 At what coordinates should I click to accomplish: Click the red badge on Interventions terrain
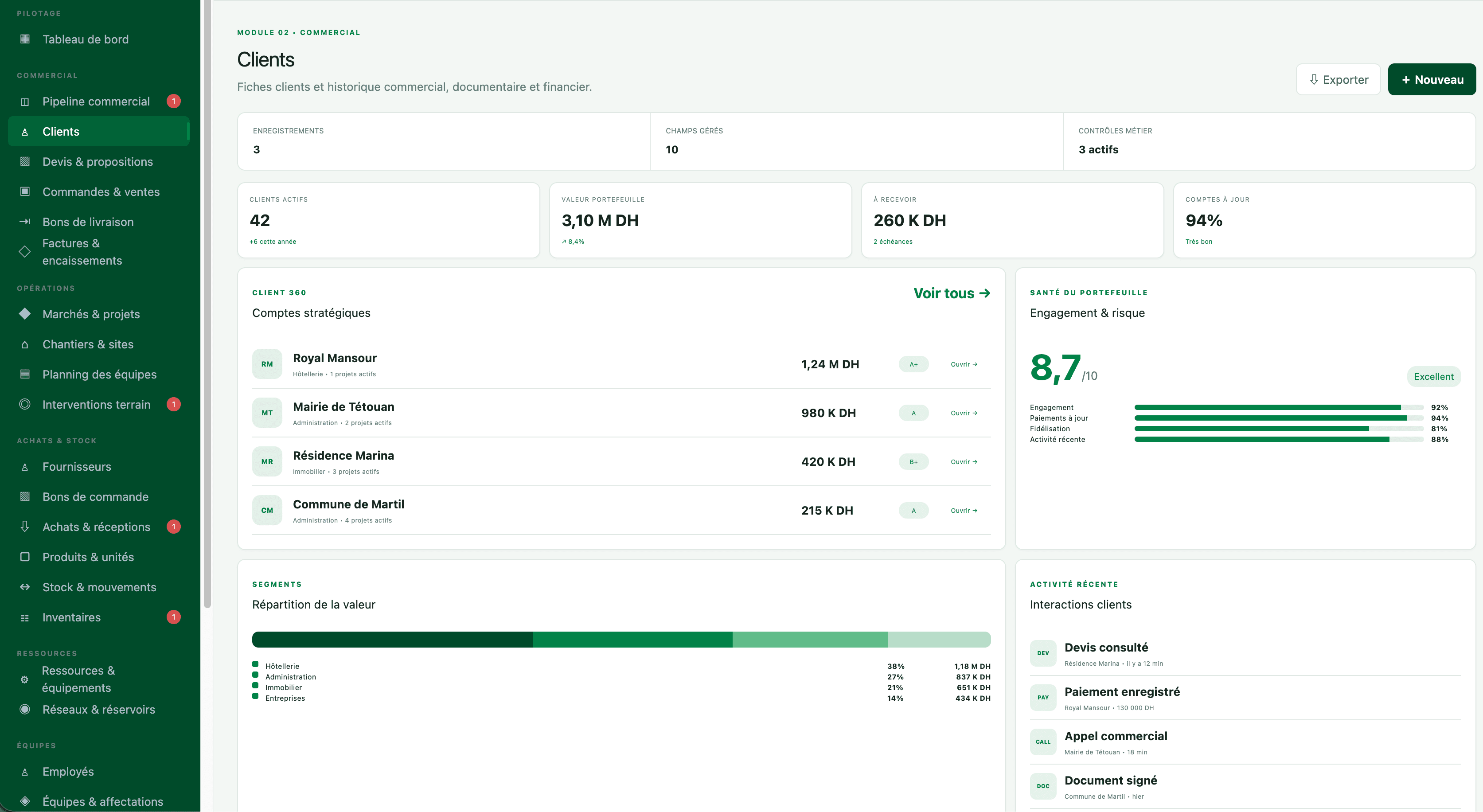173,404
